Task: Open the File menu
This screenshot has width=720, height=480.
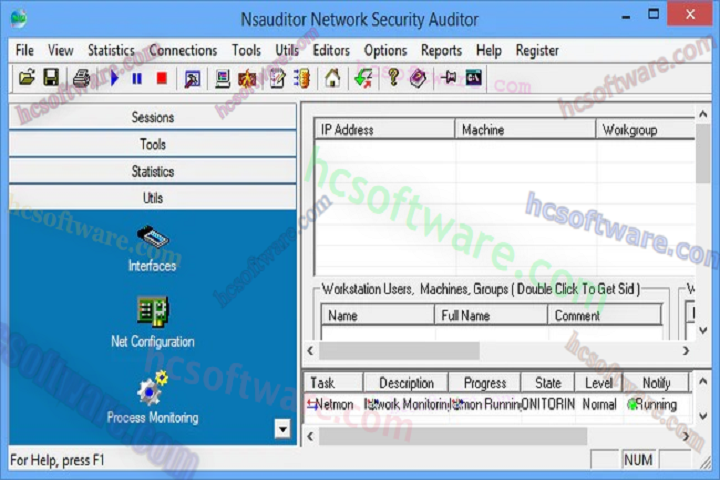Action: click(x=25, y=50)
